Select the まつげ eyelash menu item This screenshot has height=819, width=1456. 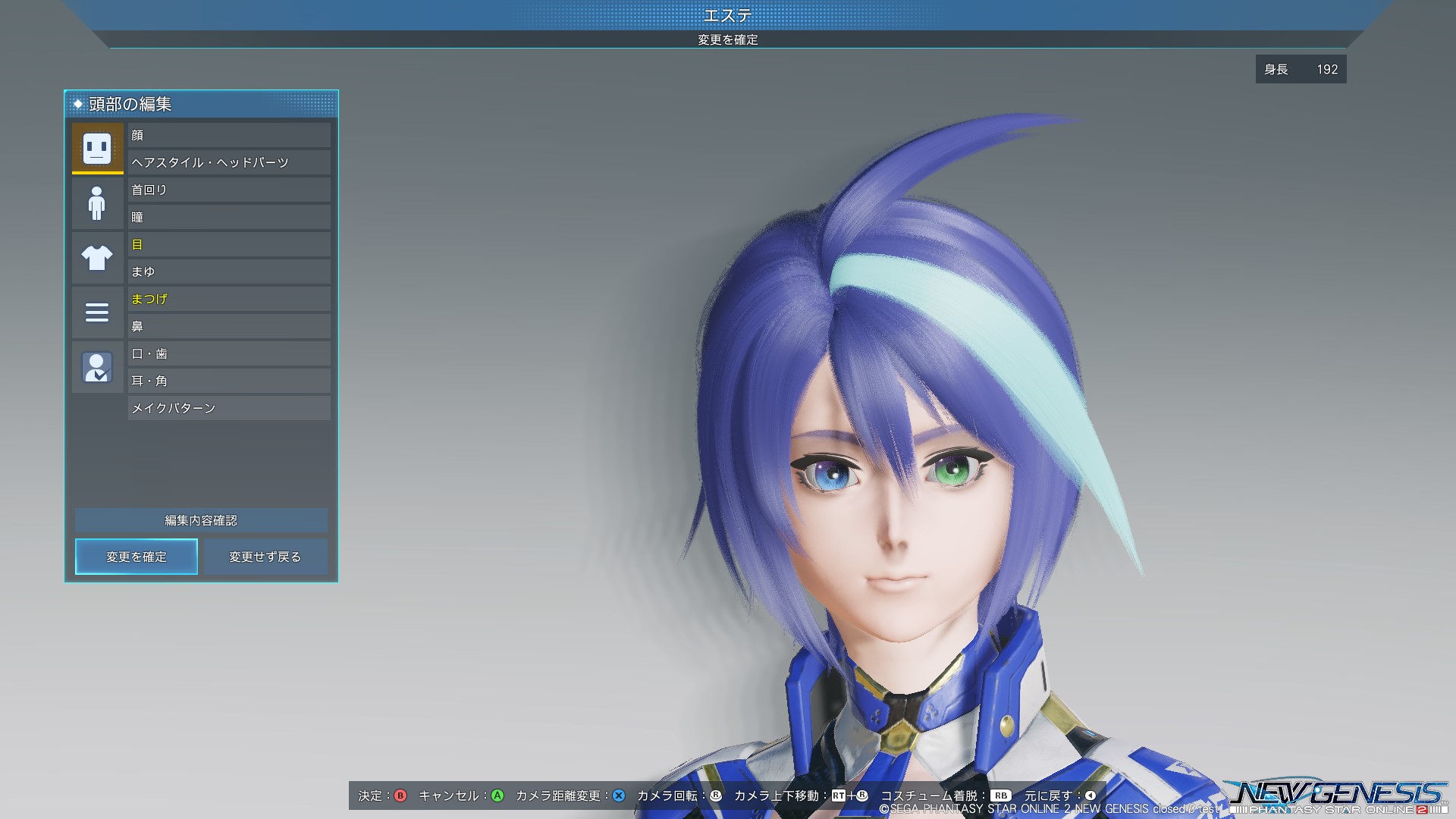[229, 299]
